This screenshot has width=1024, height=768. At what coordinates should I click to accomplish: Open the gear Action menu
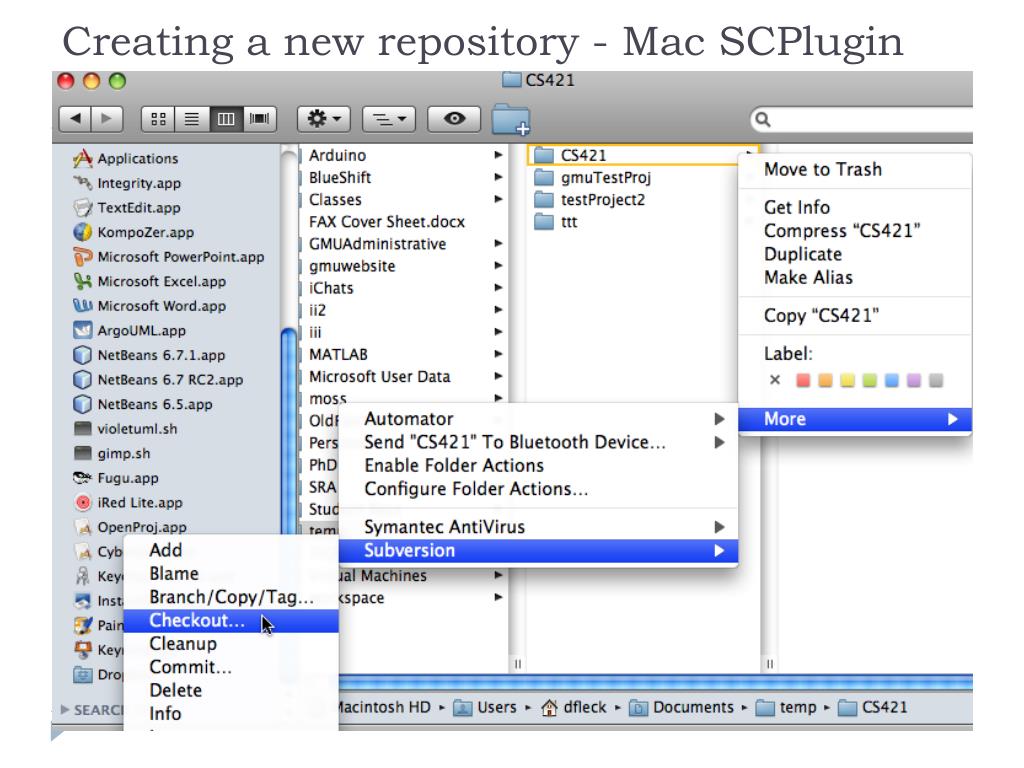click(324, 119)
